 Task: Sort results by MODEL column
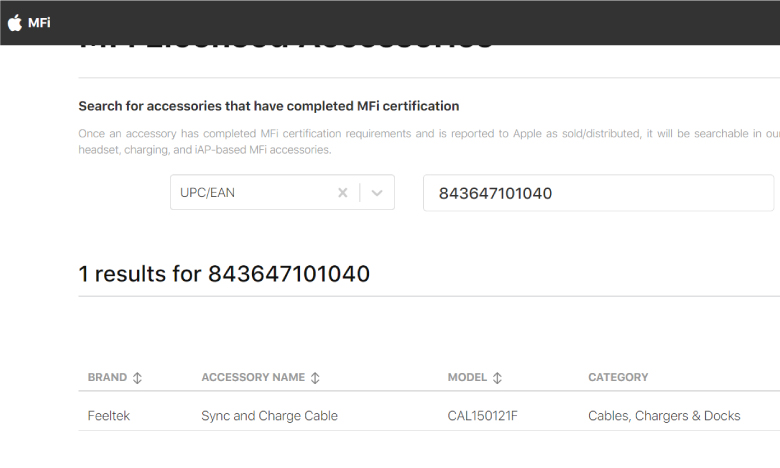coord(475,377)
